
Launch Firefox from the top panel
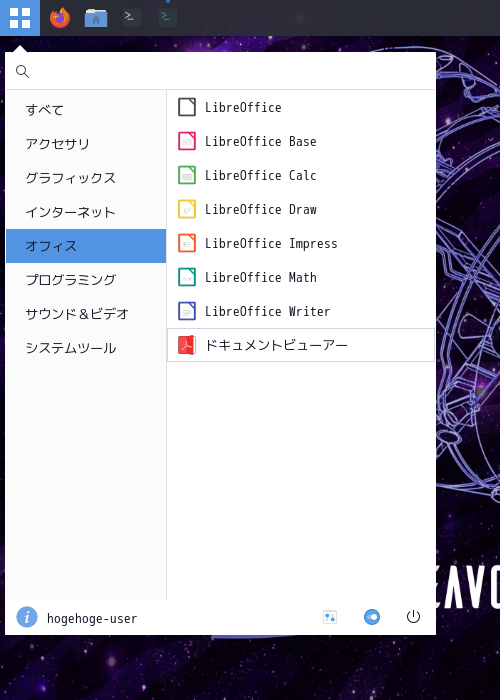click(60, 18)
